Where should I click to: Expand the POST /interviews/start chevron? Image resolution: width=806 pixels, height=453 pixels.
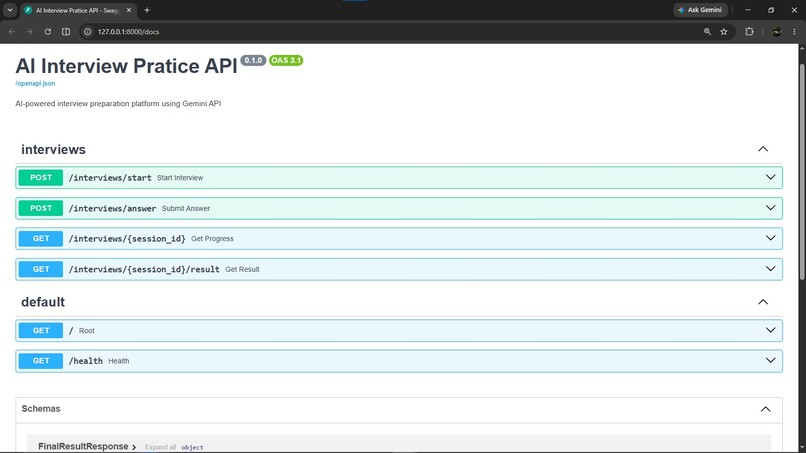pyautogui.click(x=771, y=177)
